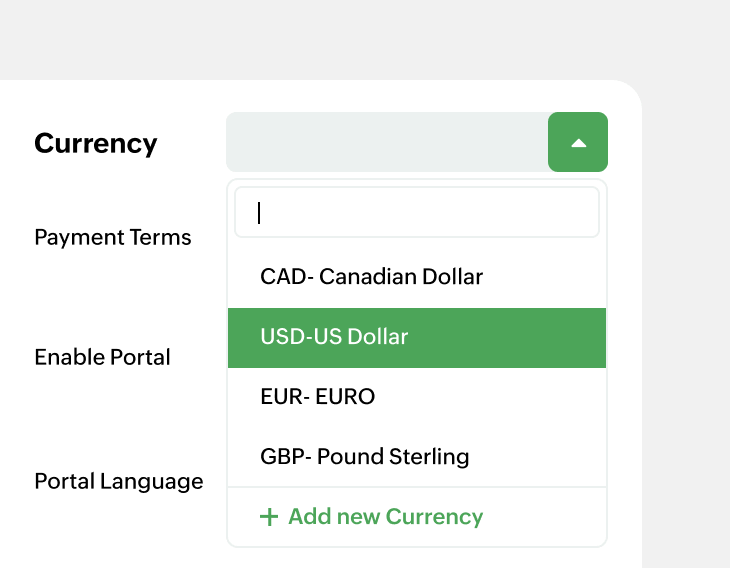The width and height of the screenshot is (730, 568).
Task: Collapse the Currency list via green button
Action: tap(578, 142)
